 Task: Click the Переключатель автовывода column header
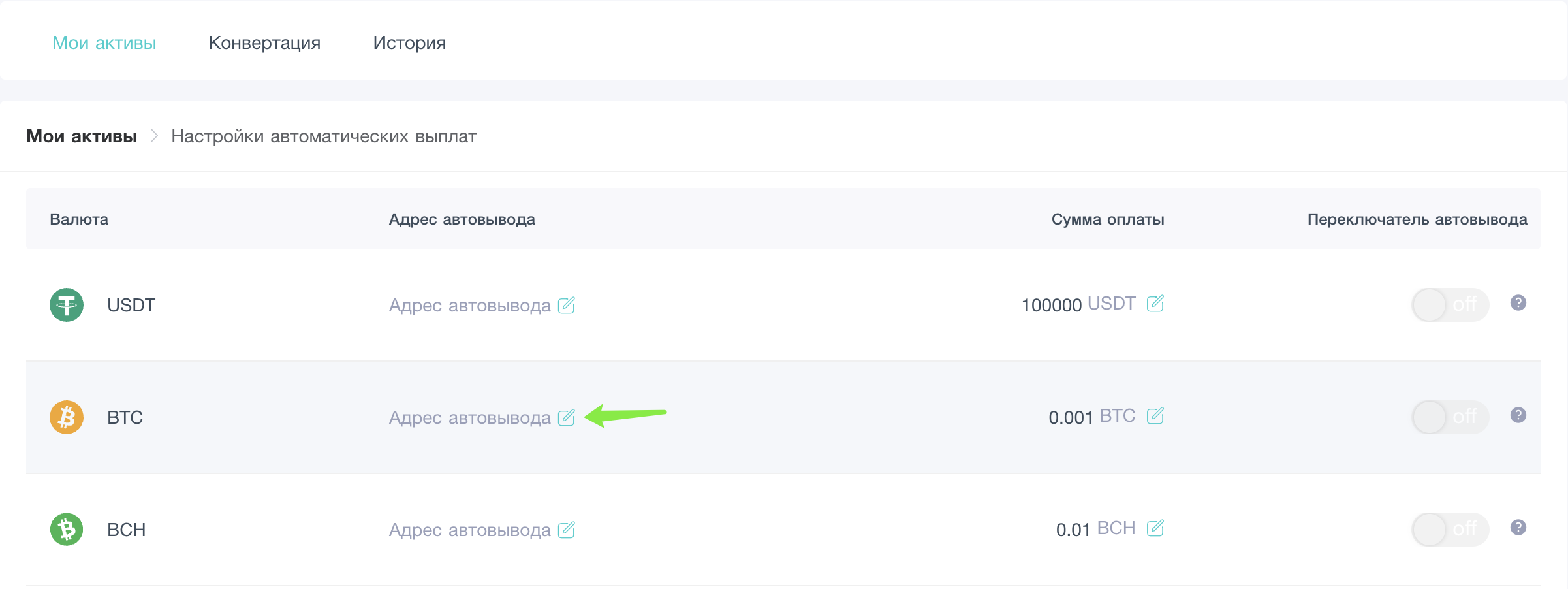(x=1417, y=219)
